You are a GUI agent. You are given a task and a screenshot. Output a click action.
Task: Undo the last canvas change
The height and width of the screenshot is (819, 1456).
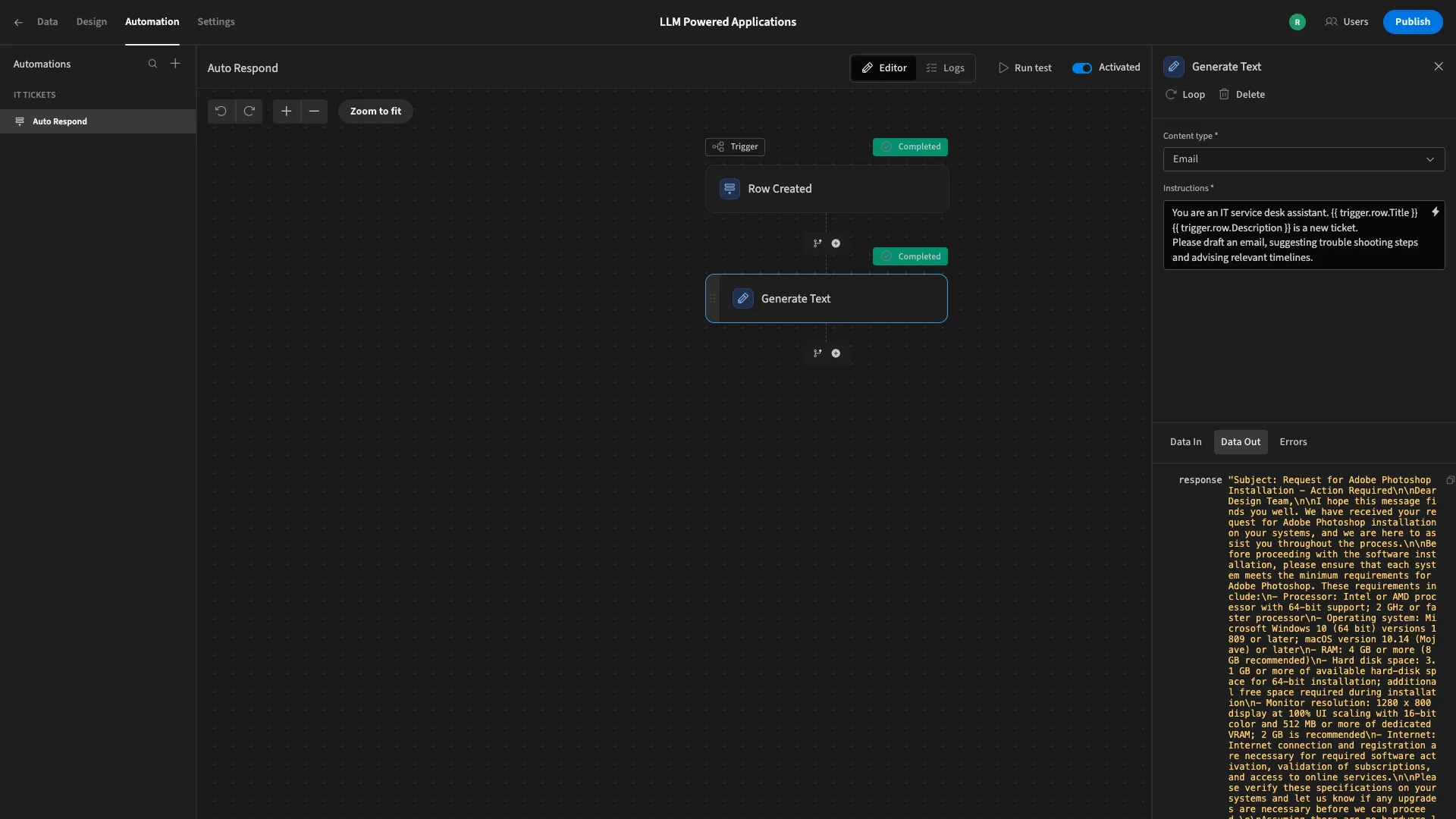221,111
